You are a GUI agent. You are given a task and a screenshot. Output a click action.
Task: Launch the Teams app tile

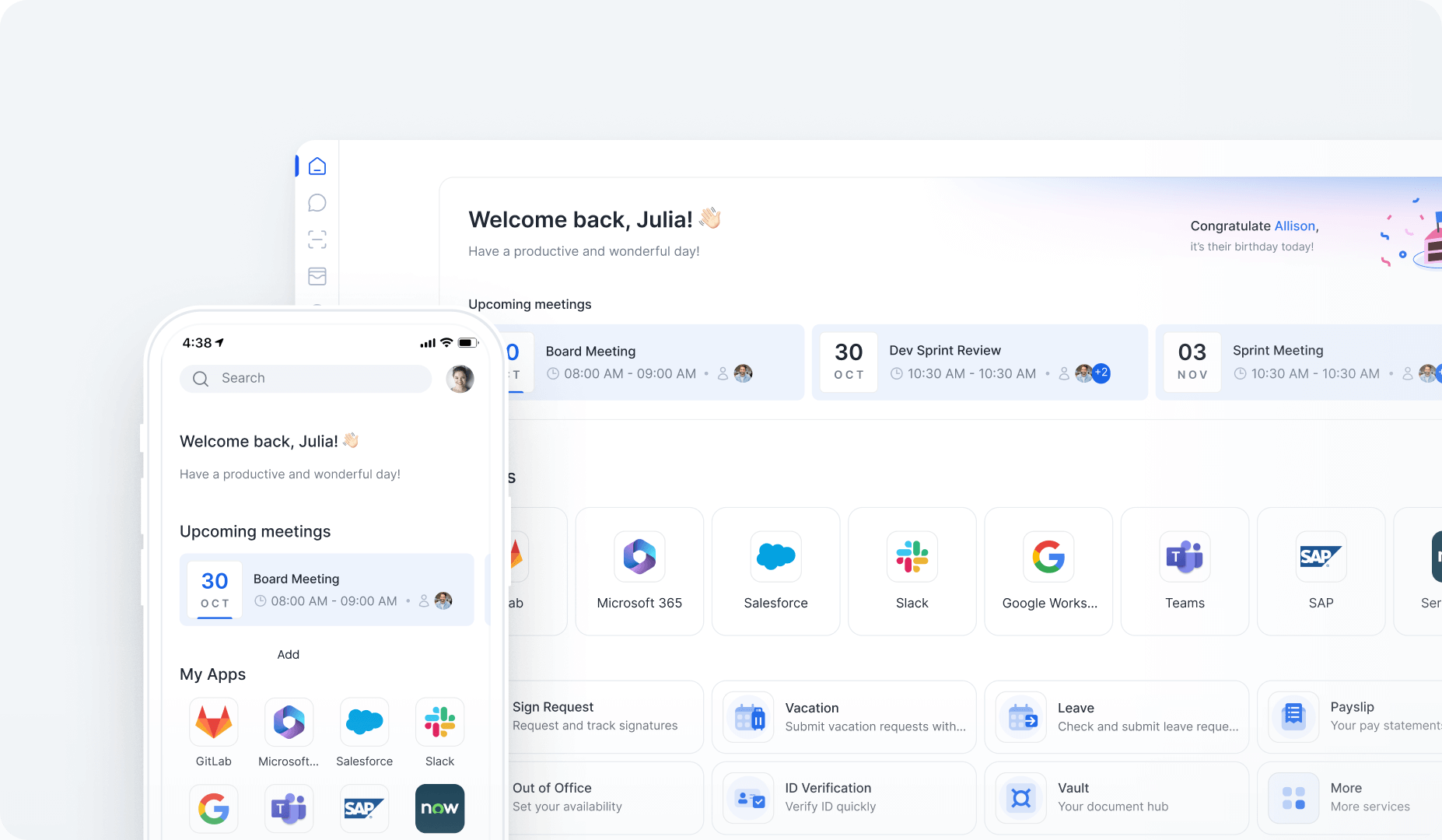(1185, 570)
